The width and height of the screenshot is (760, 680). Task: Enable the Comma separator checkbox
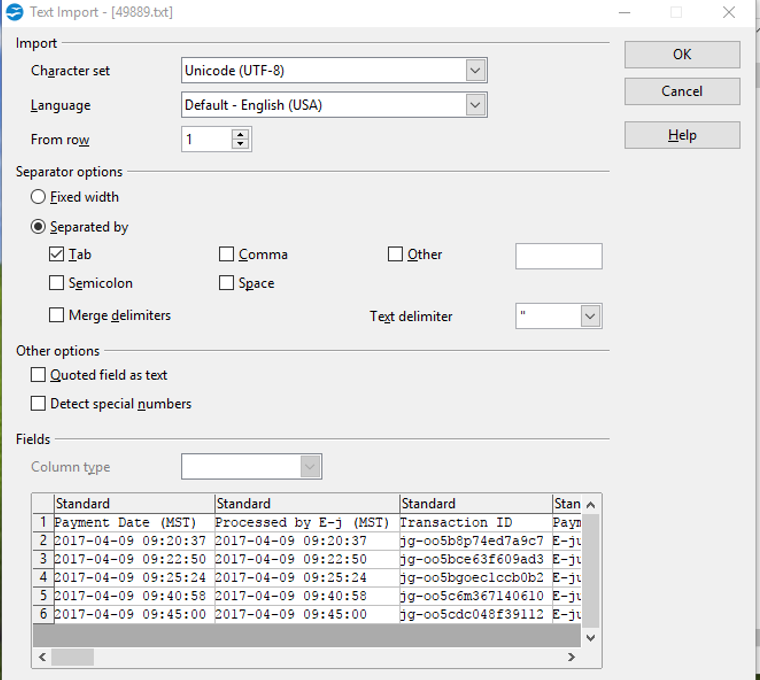point(227,255)
